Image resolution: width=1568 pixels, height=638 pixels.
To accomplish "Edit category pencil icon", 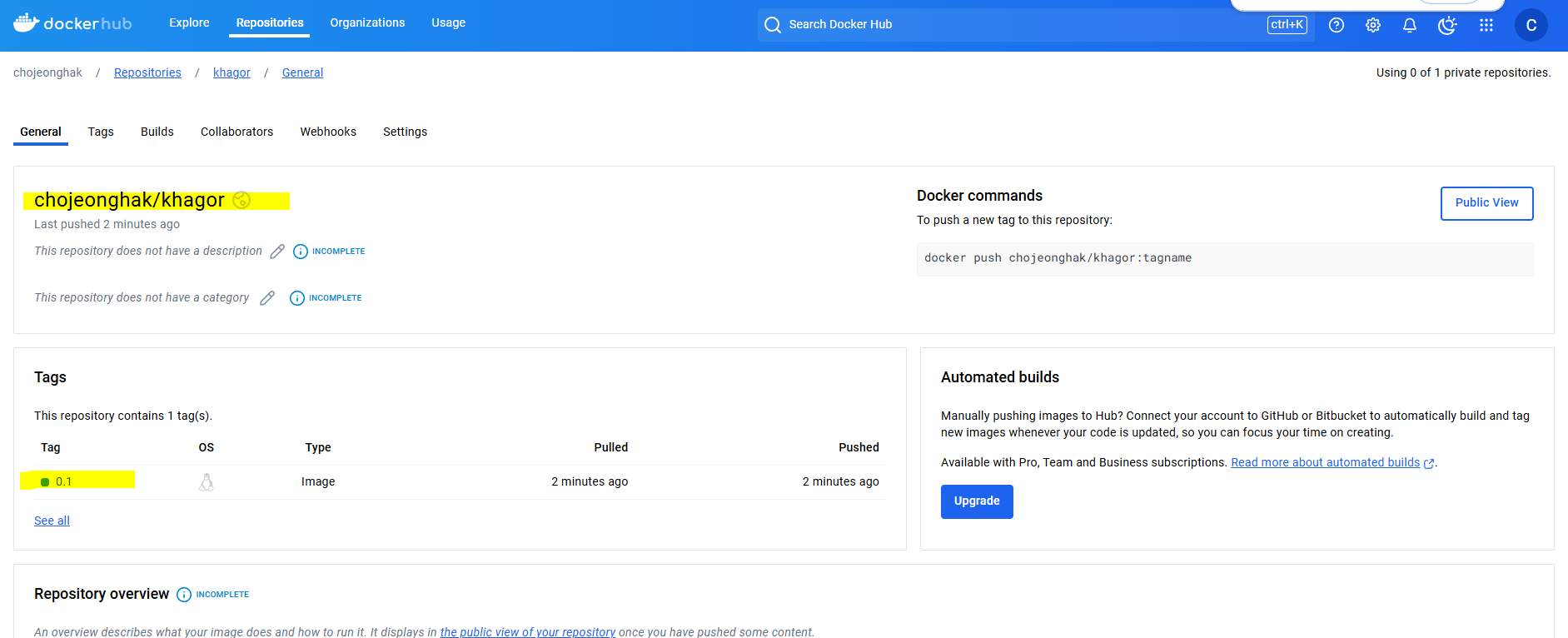I will (x=267, y=298).
